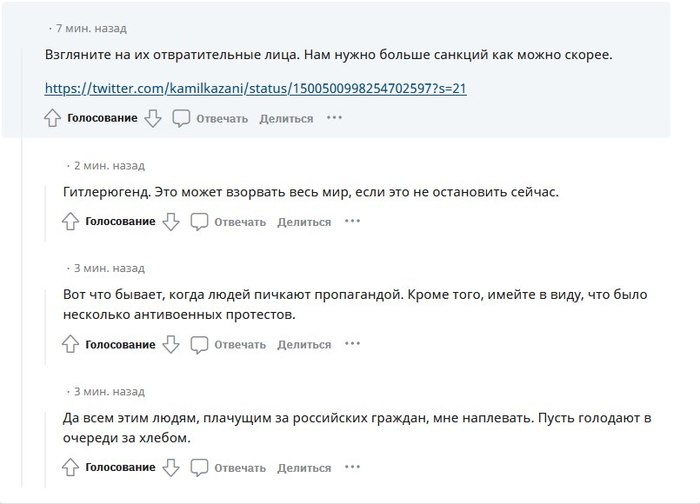700x504 pixels.
Task: Upvote the comment about bread queues
Action: (71, 468)
